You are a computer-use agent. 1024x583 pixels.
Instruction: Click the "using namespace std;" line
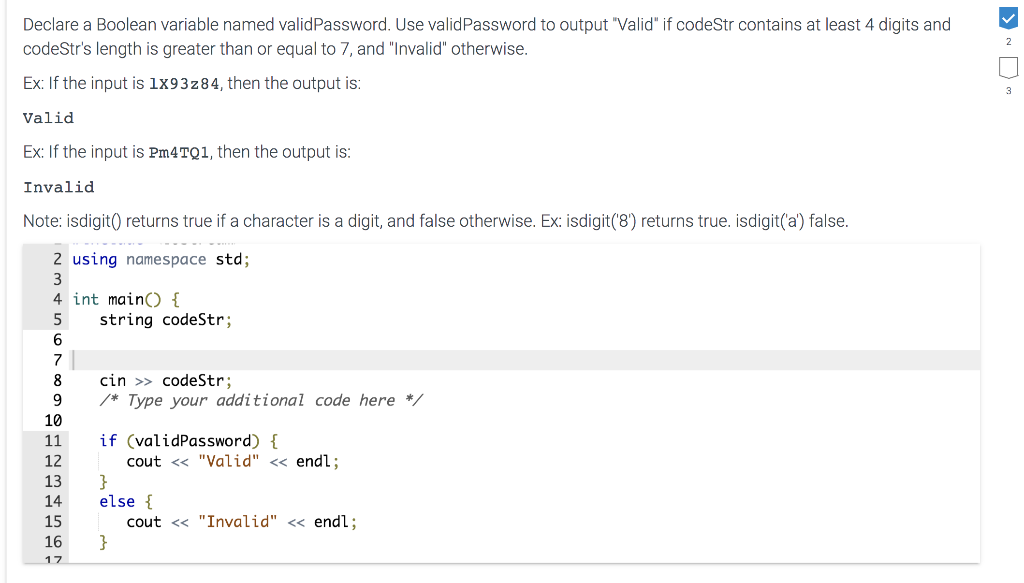click(161, 259)
